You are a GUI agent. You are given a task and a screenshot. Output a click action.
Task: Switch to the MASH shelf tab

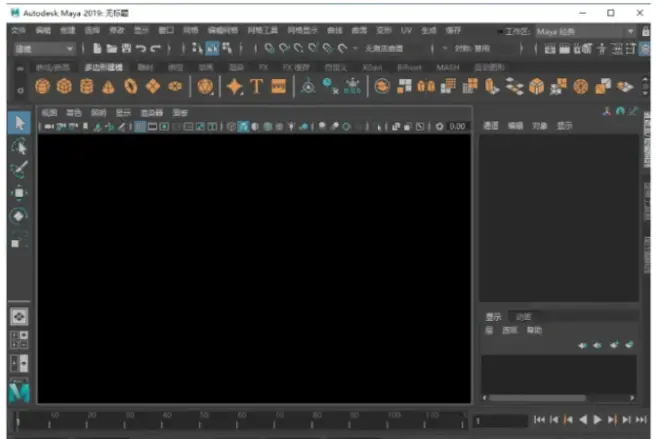446,67
